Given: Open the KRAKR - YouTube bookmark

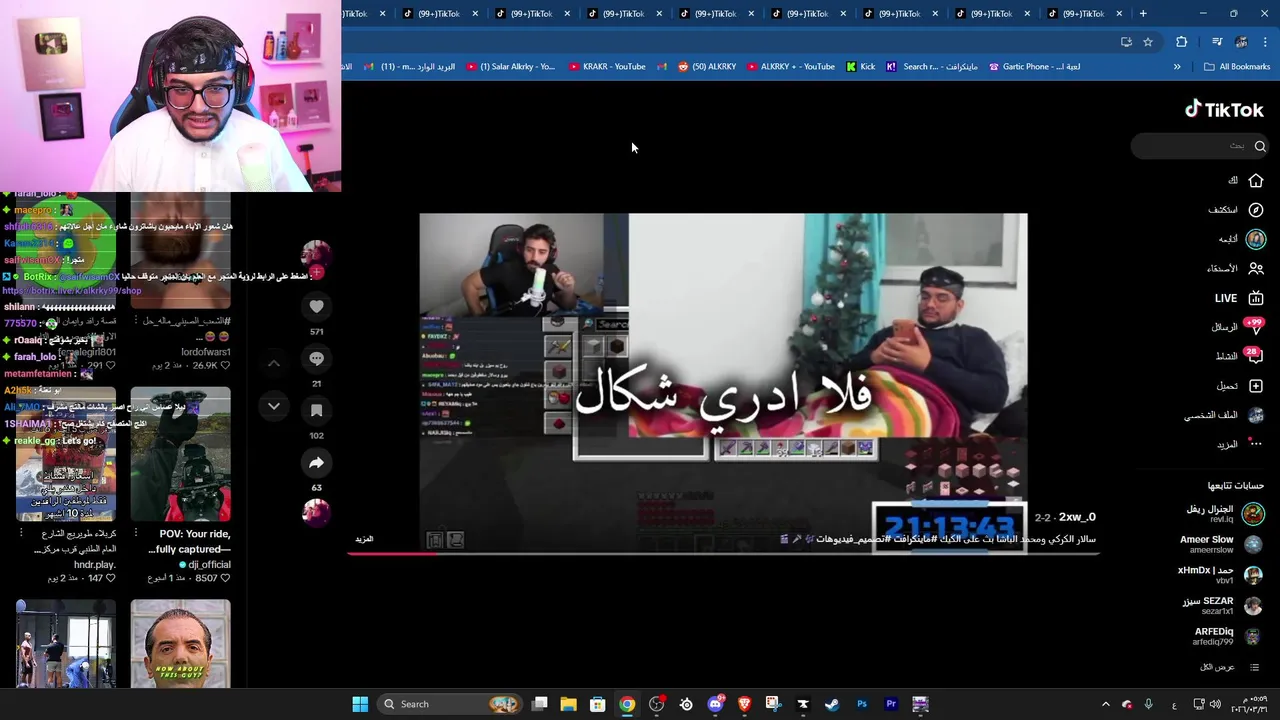Looking at the screenshot, I should pyautogui.click(x=607, y=67).
